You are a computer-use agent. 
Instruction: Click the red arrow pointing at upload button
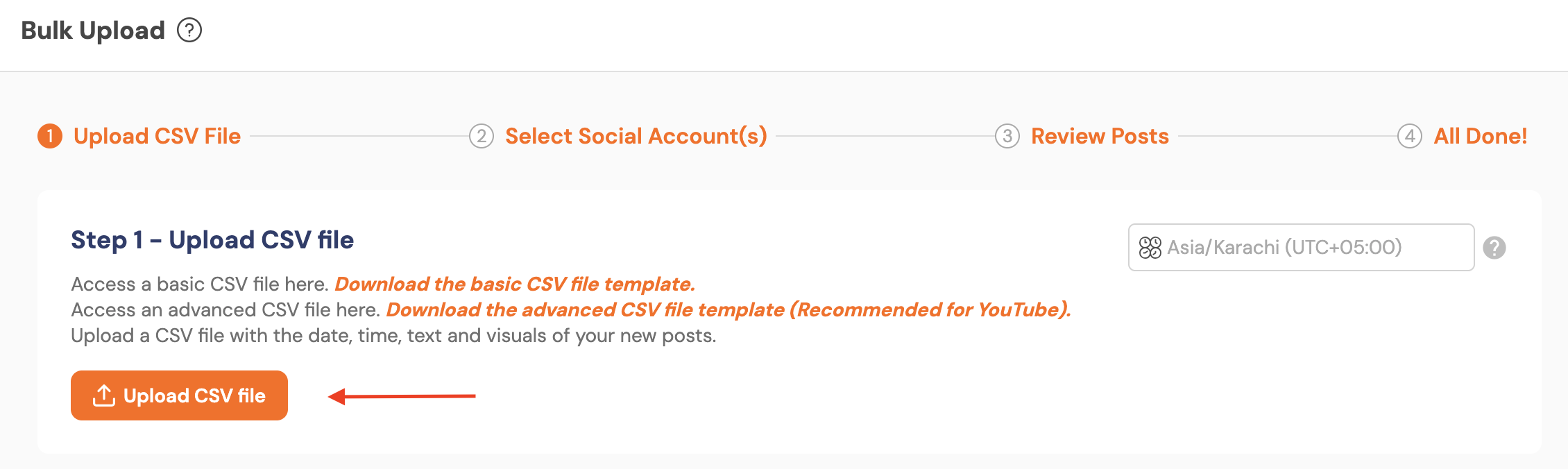point(402,396)
